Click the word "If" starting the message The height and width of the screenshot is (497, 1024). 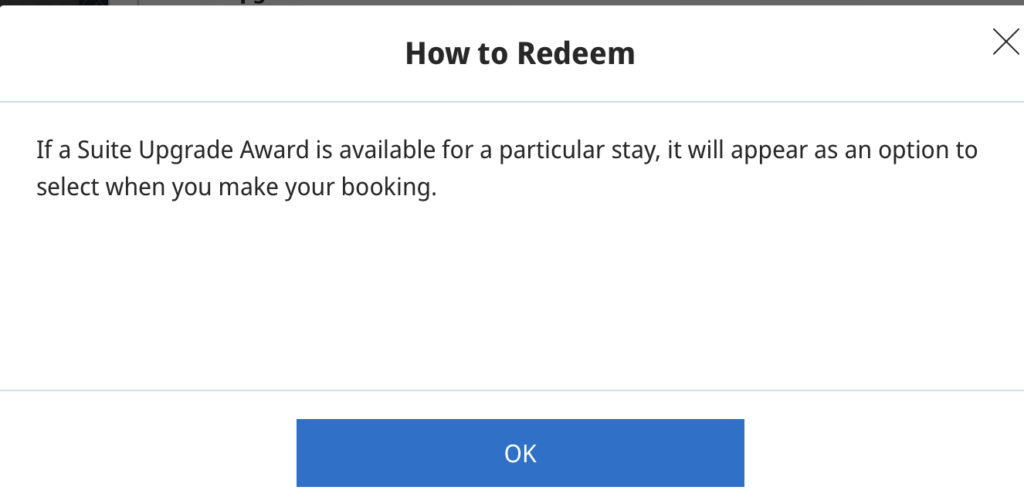(43, 152)
